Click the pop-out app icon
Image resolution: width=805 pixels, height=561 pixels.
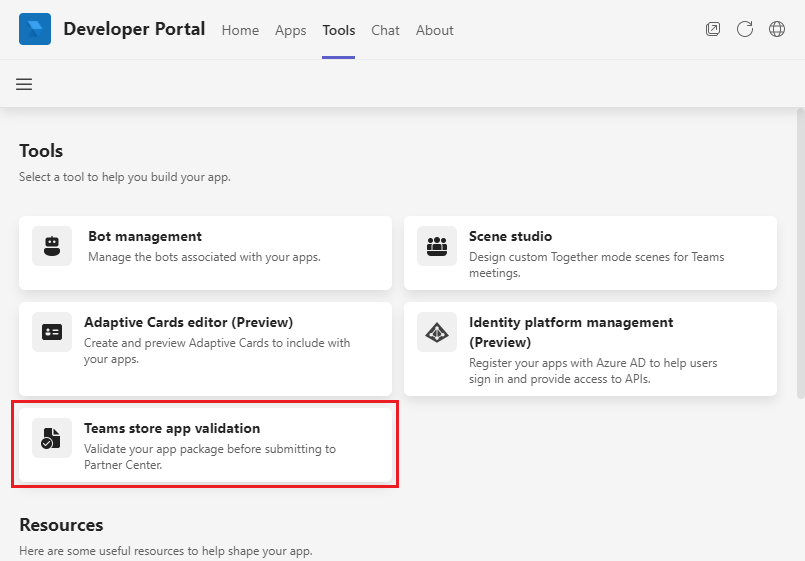point(713,29)
